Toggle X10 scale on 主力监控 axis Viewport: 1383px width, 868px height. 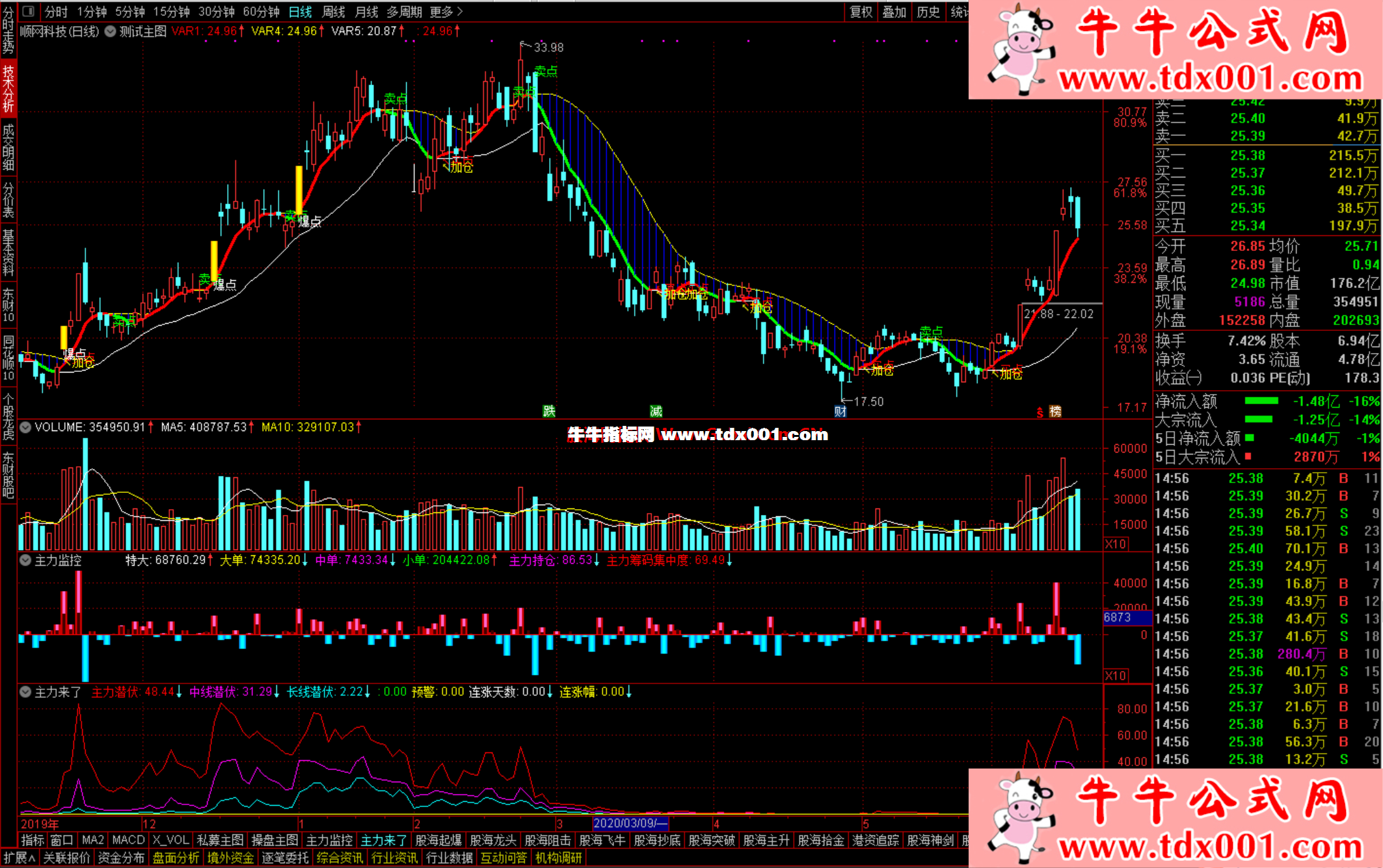click(x=1116, y=676)
